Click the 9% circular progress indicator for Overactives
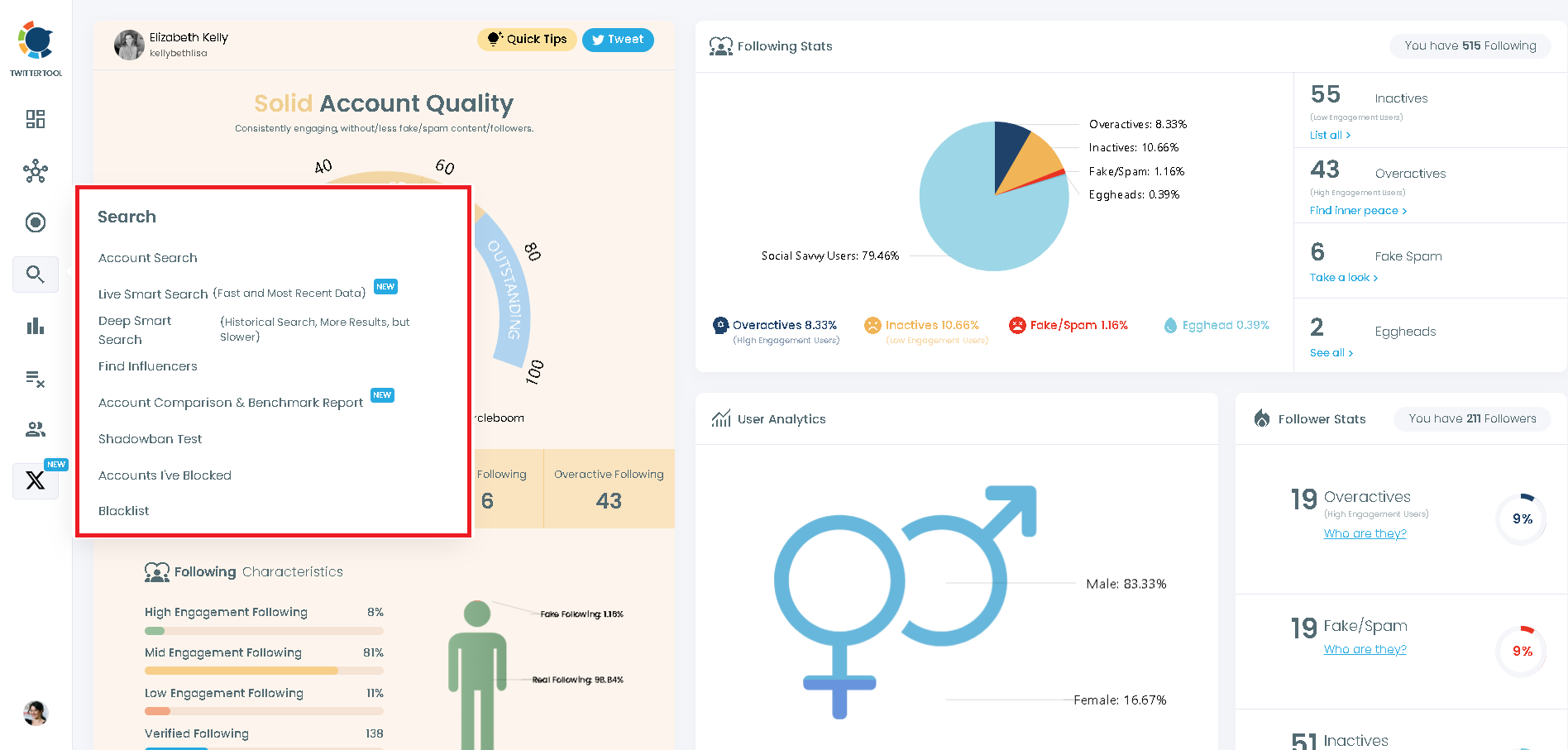The height and width of the screenshot is (750, 1568). tap(1521, 518)
